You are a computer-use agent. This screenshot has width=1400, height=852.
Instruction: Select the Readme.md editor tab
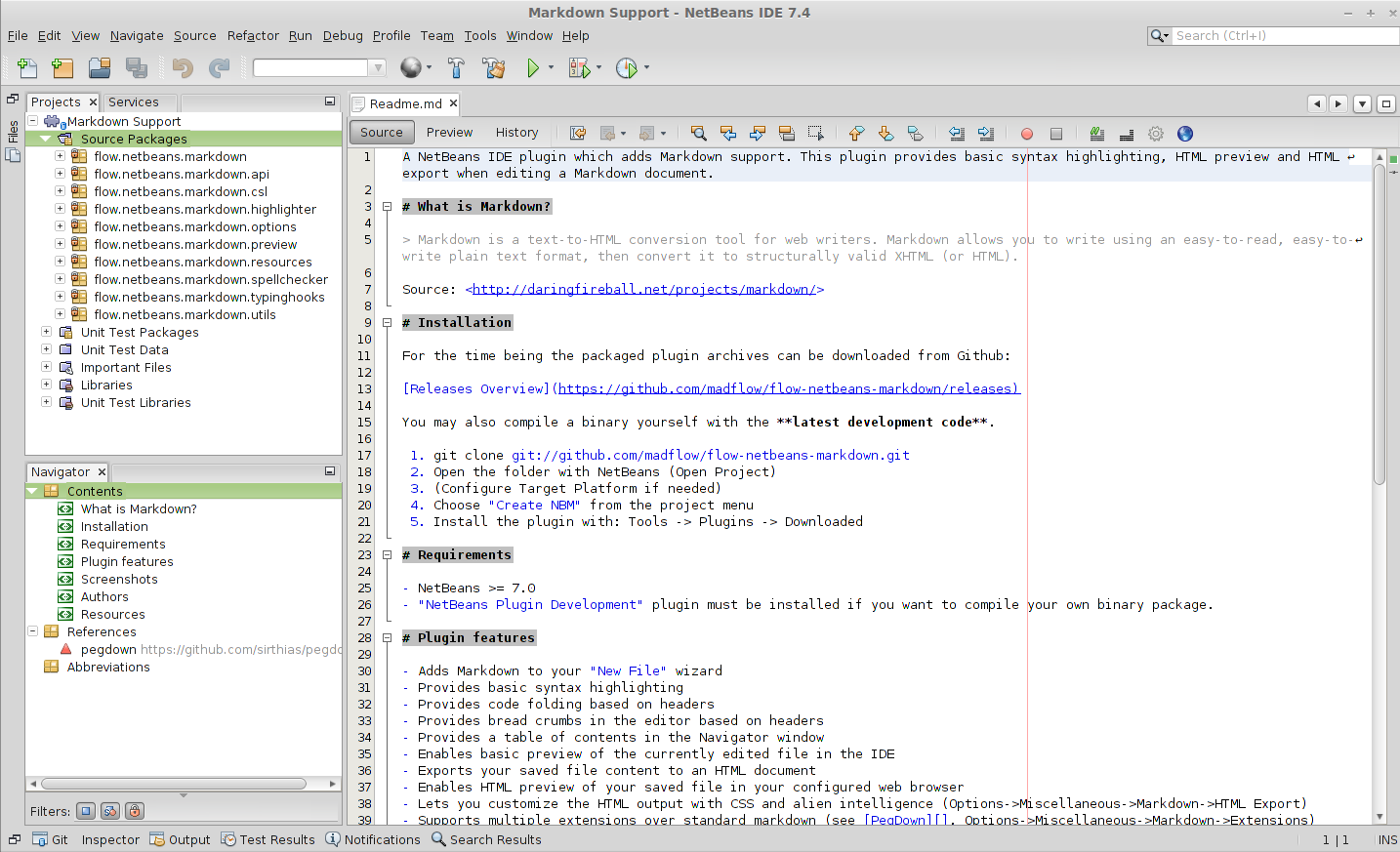pos(405,103)
